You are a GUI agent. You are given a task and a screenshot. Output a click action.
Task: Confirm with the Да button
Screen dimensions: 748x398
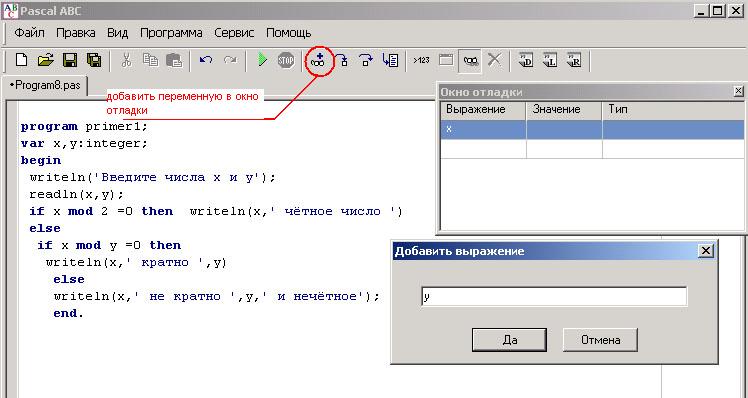(x=509, y=340)
